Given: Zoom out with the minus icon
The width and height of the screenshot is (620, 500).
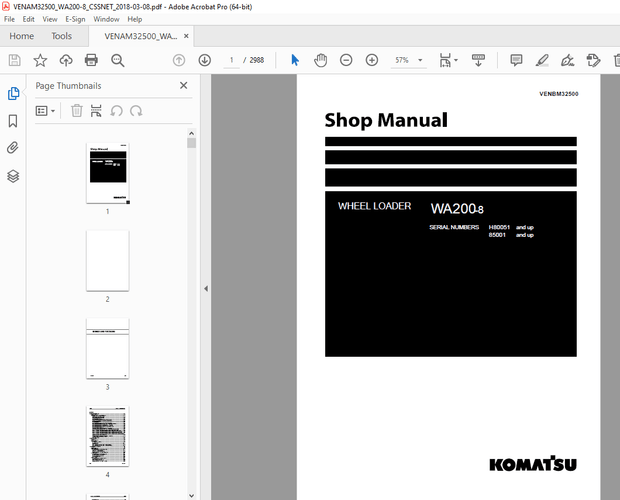Looking at the screenshot, I should pos(346,60).
